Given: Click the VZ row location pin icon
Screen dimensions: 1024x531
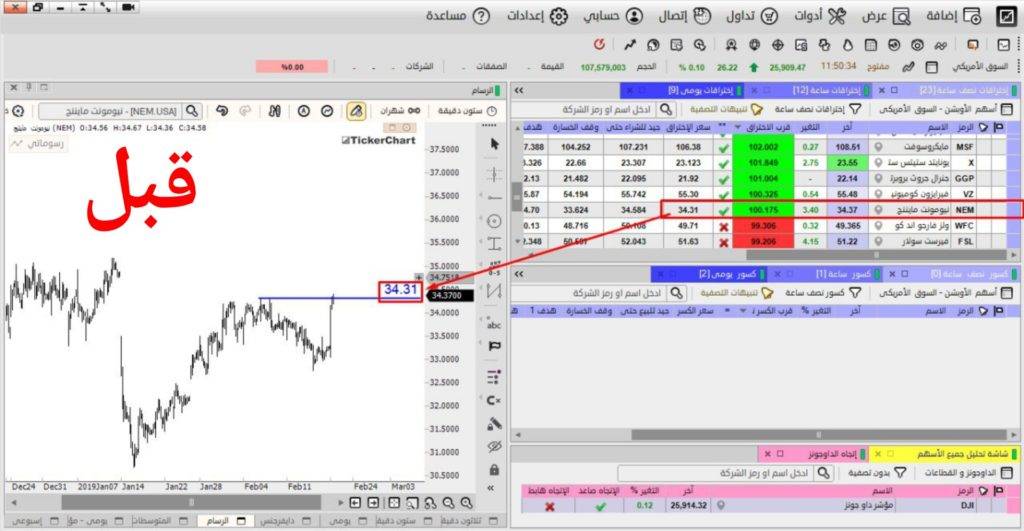Looking at the screenshot, I should [x=879, y=194].
